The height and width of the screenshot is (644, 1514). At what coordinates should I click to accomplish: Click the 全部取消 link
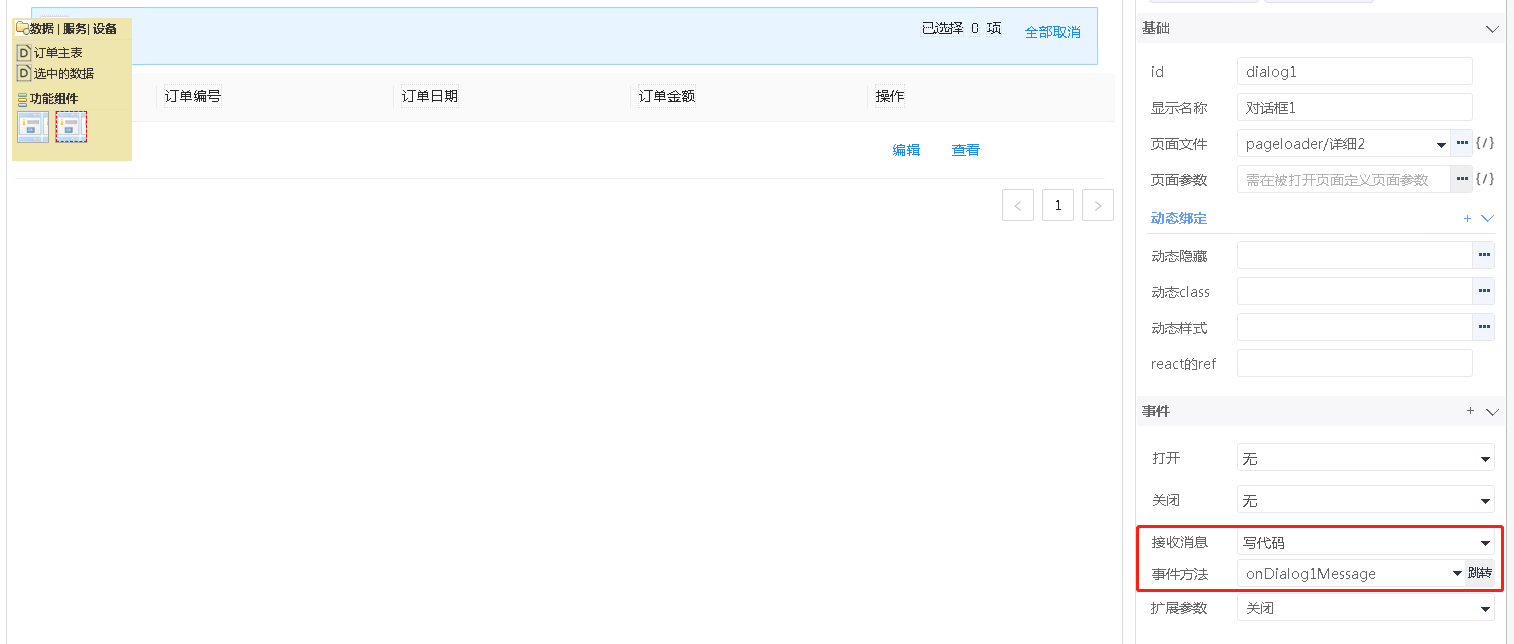[1052, 32]
